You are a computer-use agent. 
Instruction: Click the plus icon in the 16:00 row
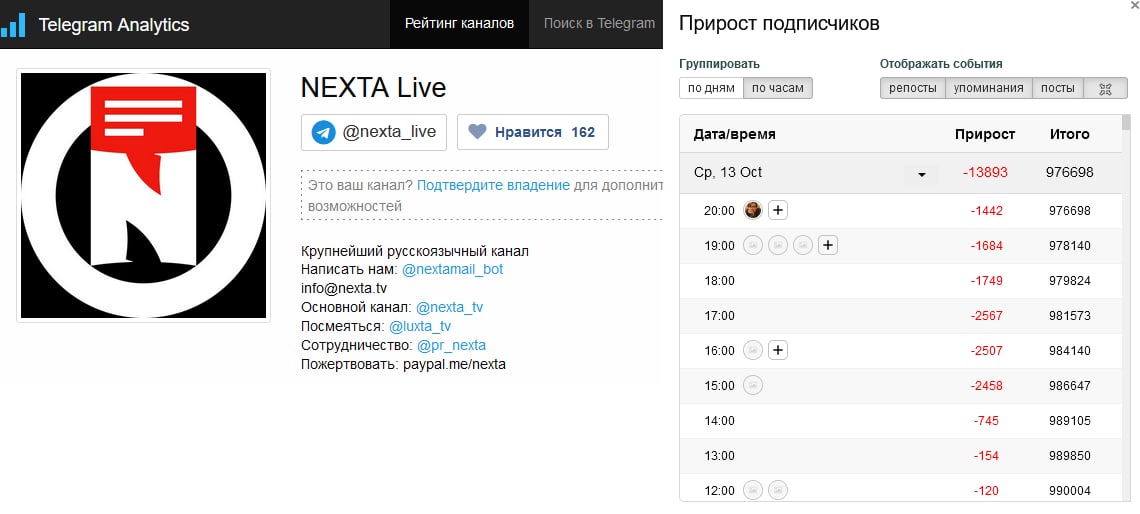pos(778,350)
